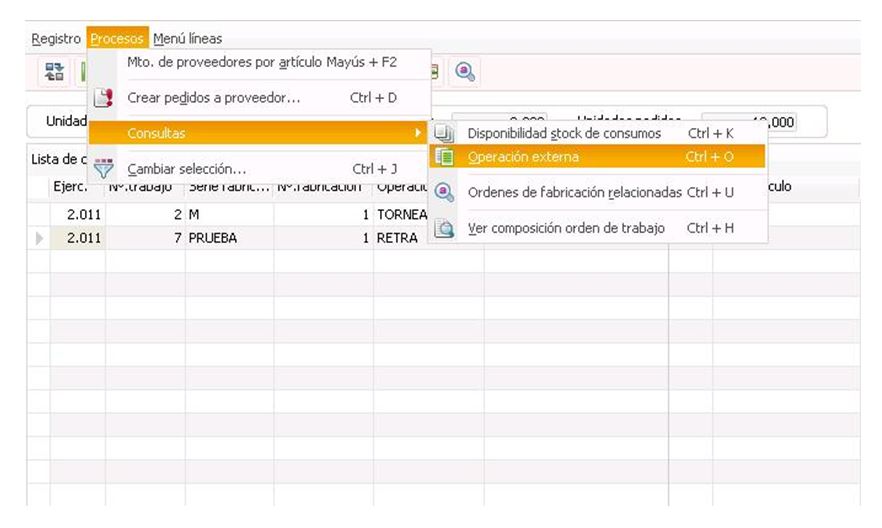Select Mto. de proveedores por artículo
Screen dimensions: 882x528
(262, 62)
